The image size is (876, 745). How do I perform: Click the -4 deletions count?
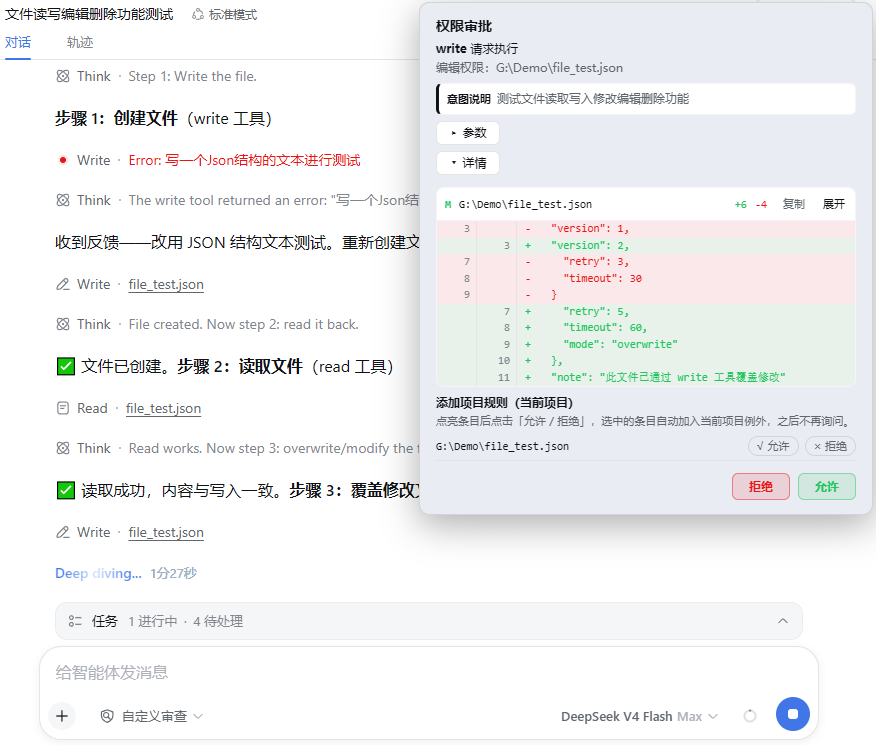point(761,204)
